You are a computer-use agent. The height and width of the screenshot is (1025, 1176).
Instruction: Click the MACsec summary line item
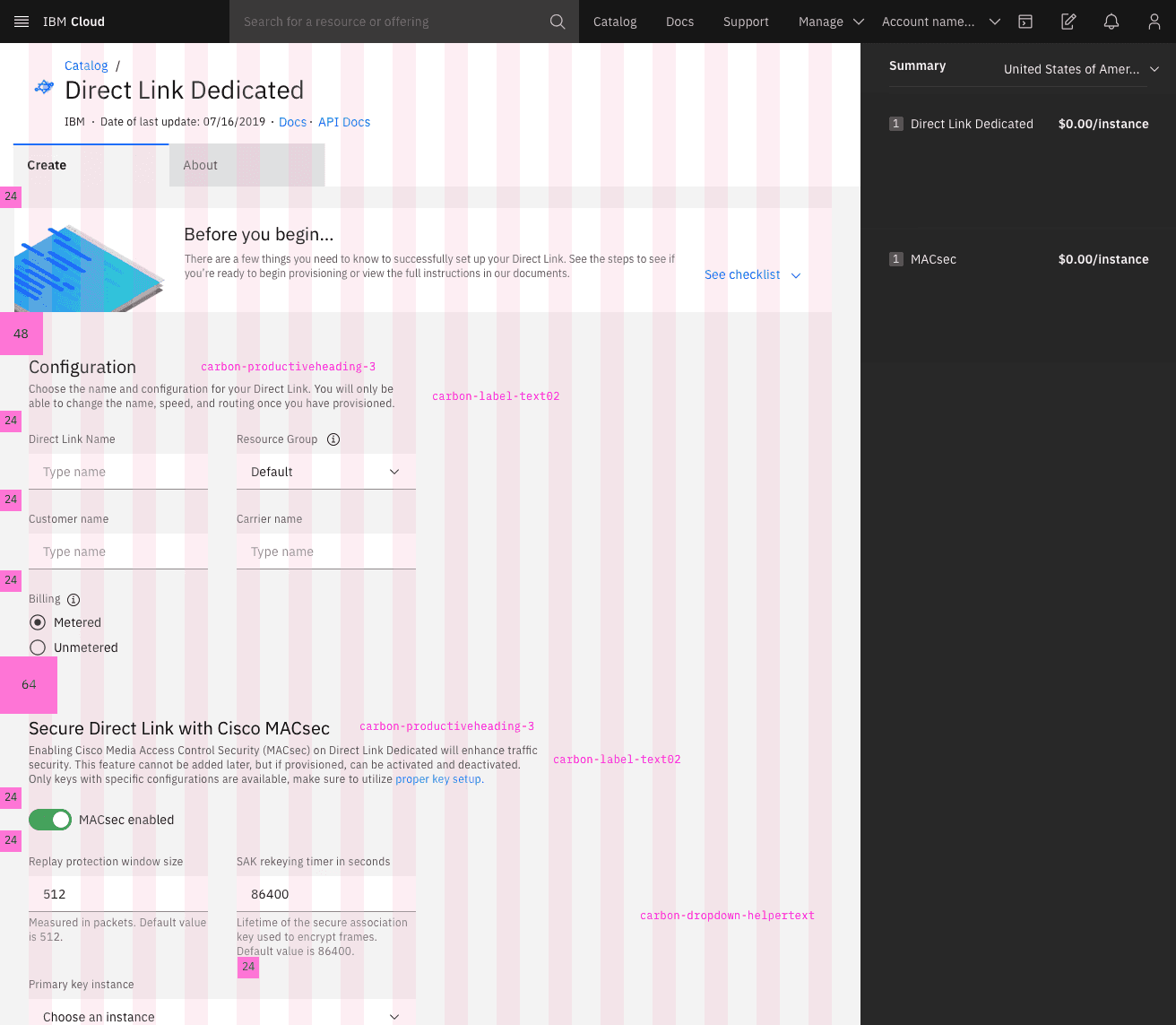pos(933,259)
